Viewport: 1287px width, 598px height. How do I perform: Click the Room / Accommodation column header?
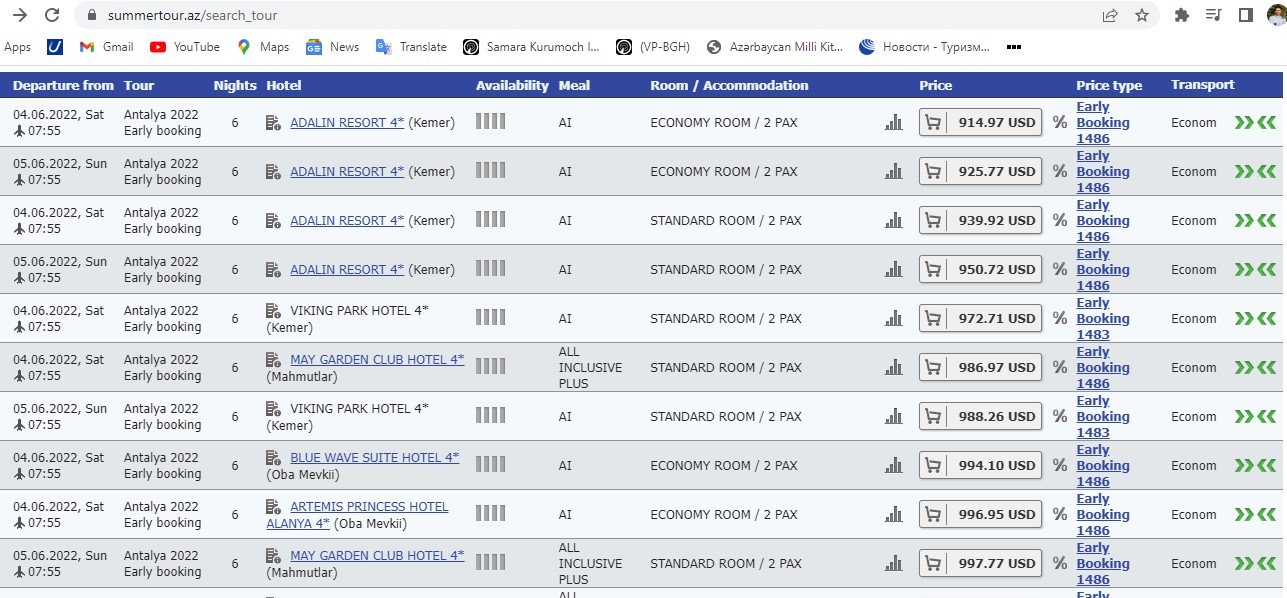click(x=729, y=85)
